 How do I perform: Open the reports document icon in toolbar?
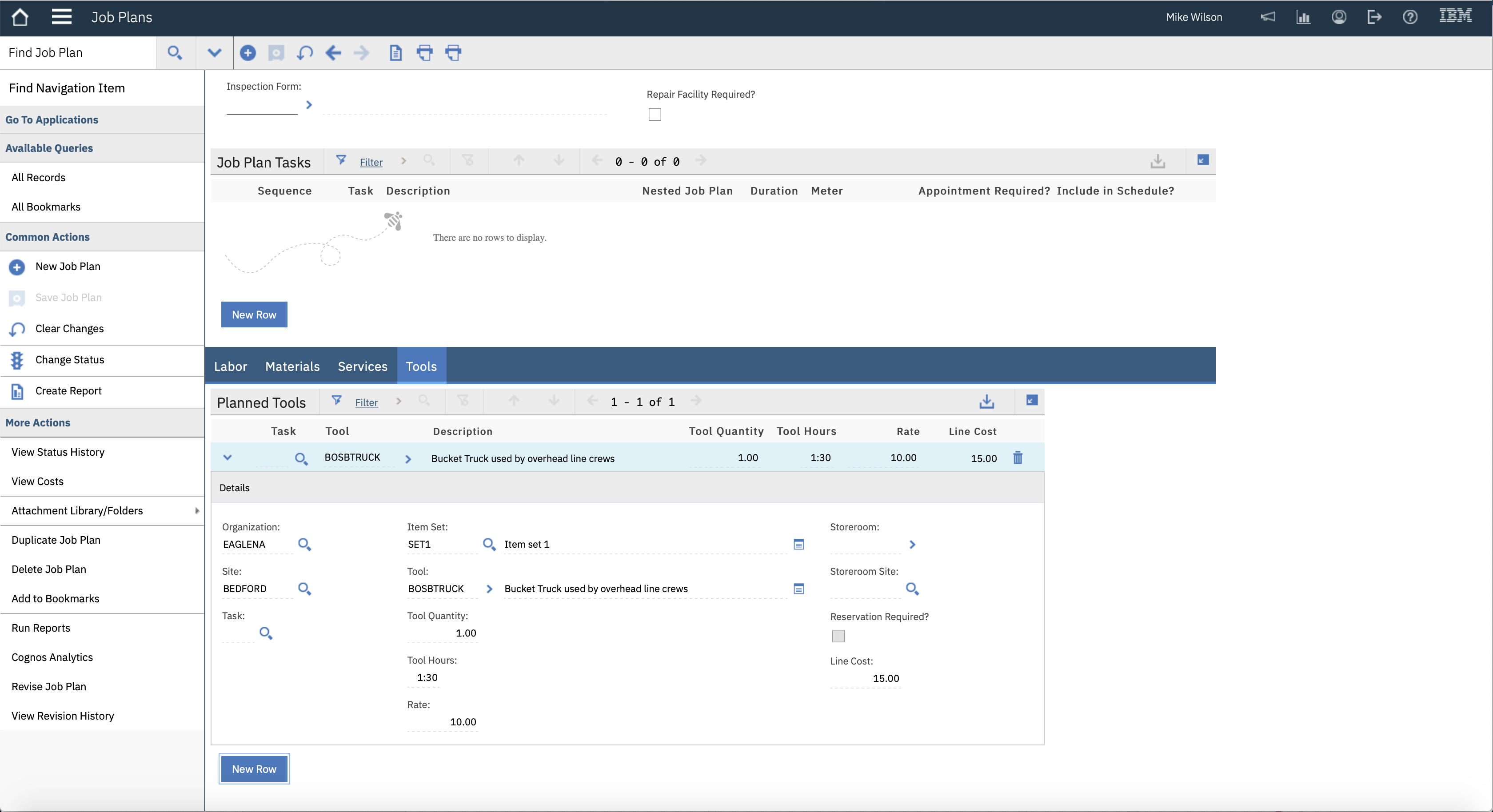tap(395, 53)
